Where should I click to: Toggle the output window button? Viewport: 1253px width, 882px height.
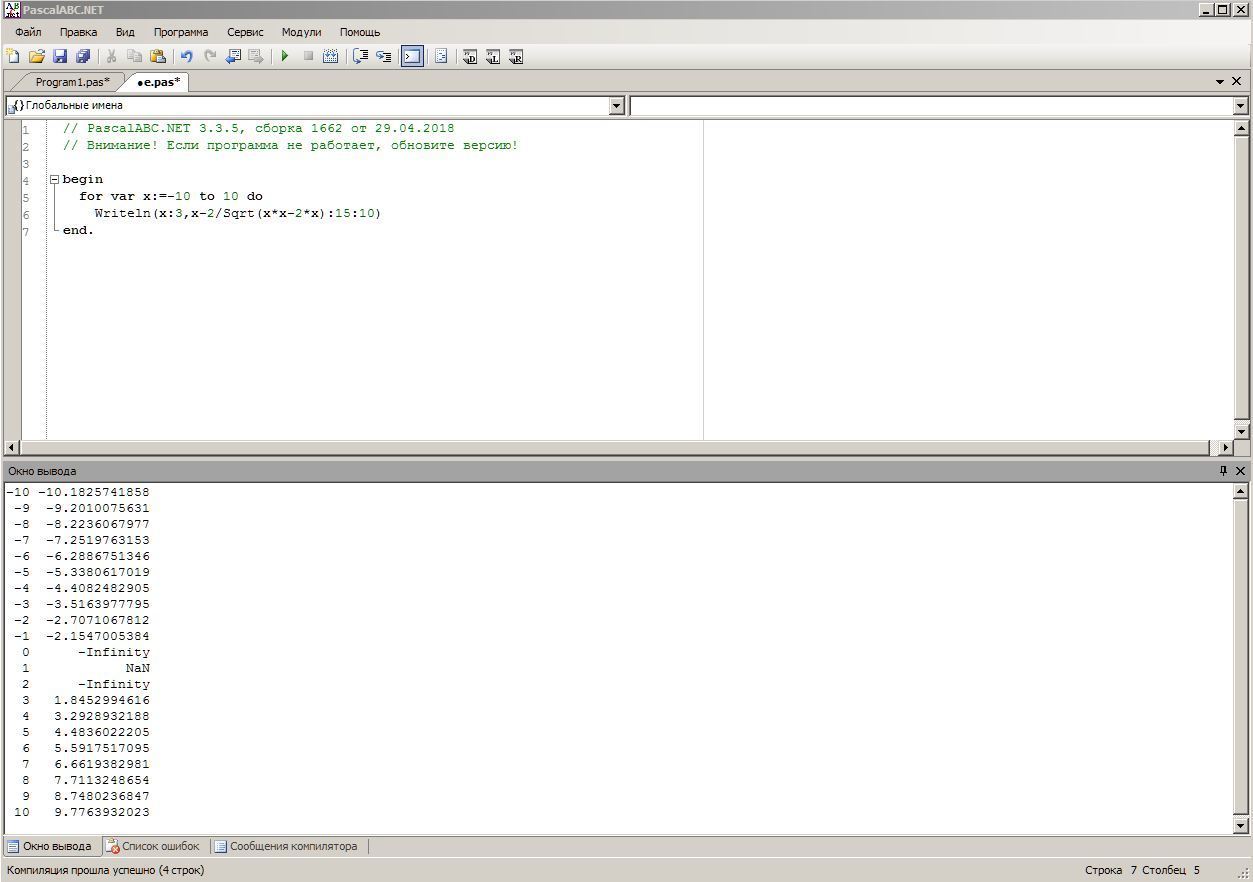coord(412,57)
